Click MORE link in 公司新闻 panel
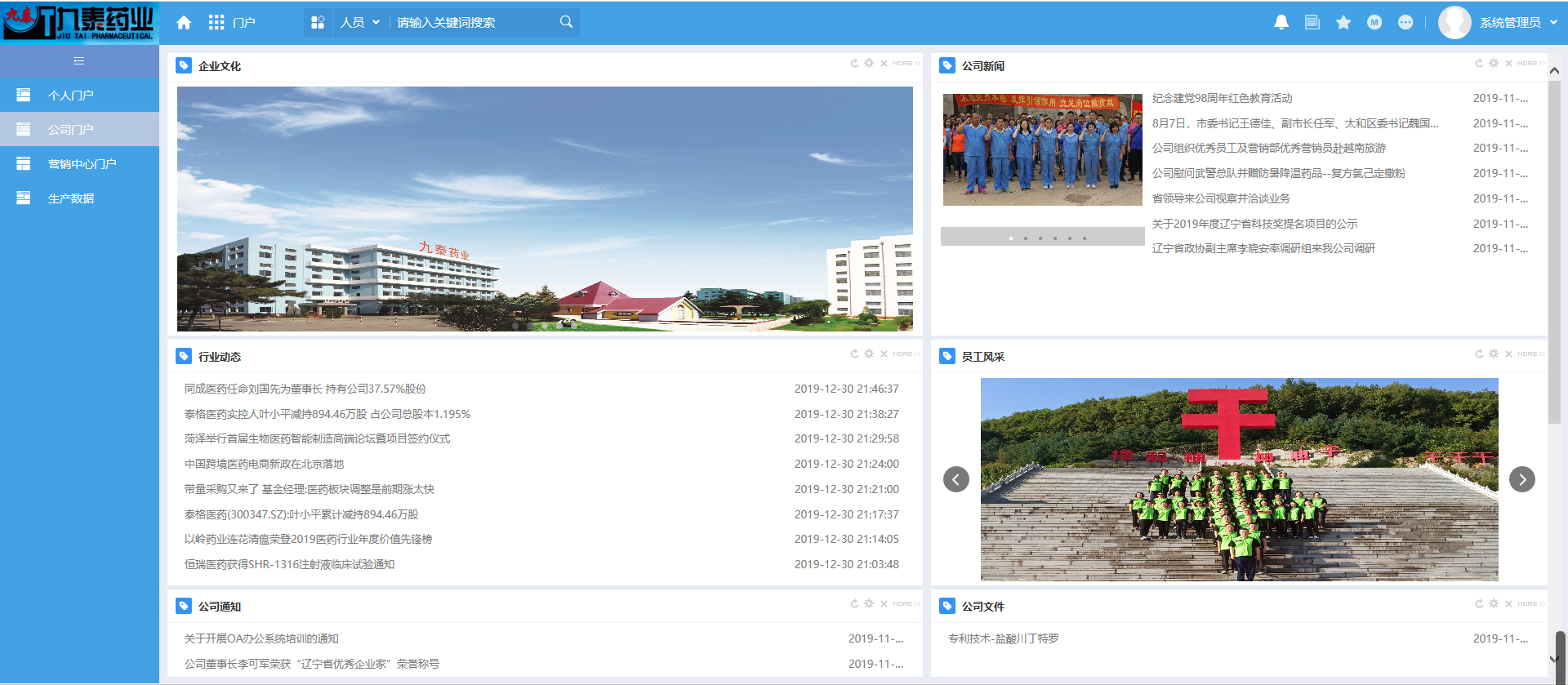The height and width of the screenshot is (685, 1568). coord(1530,63)
